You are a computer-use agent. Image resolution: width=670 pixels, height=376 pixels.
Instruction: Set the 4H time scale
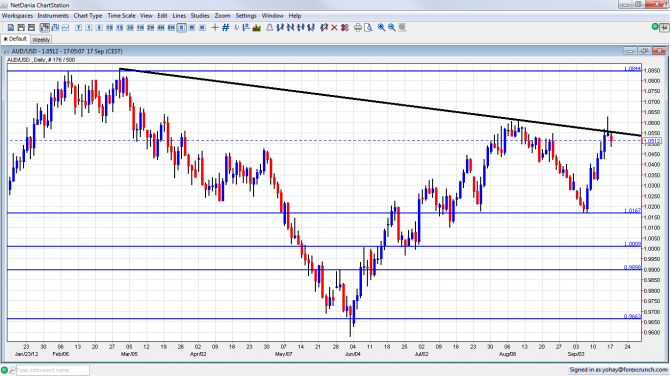161,27
